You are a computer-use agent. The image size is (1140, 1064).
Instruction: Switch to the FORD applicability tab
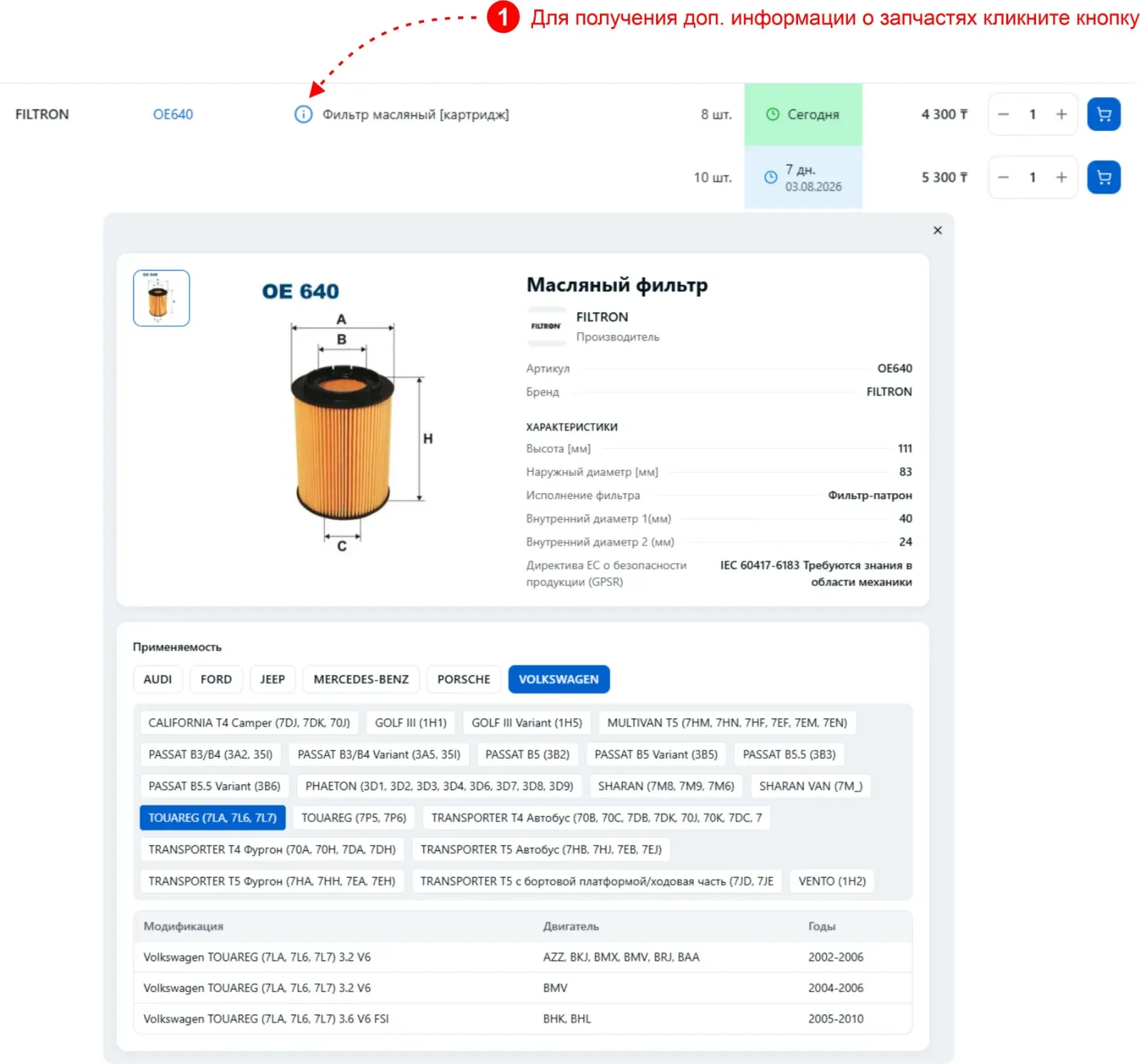click(x=216, y=679)
